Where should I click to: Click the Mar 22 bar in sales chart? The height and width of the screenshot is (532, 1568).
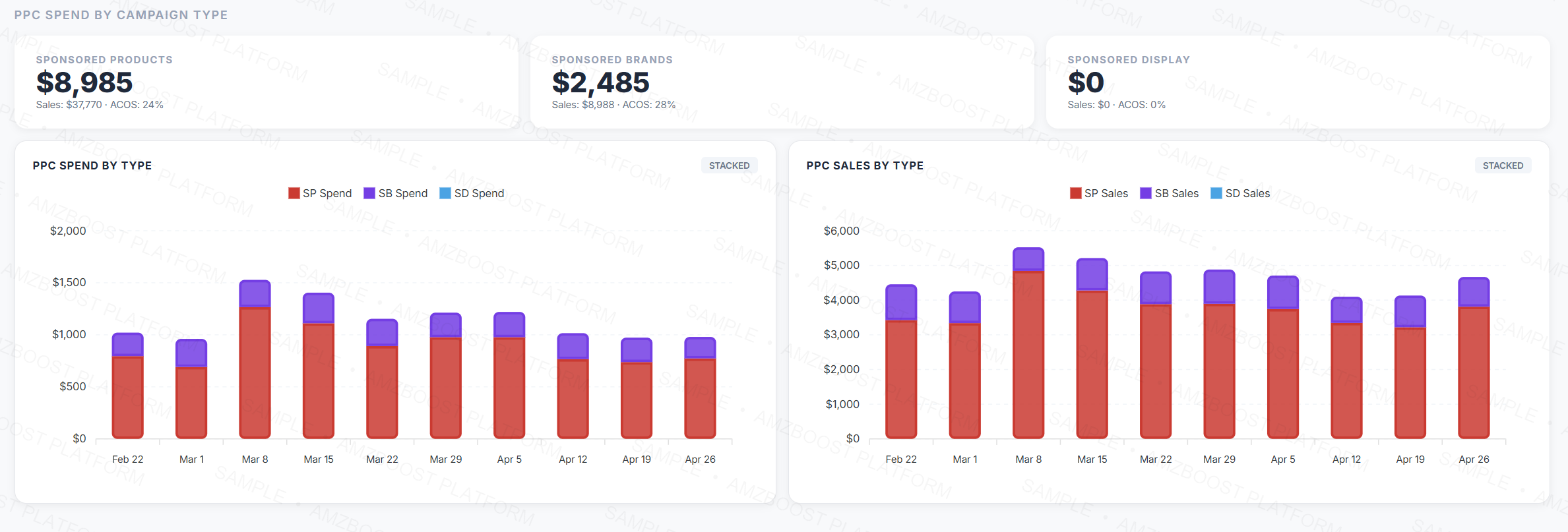(1156, 355)
